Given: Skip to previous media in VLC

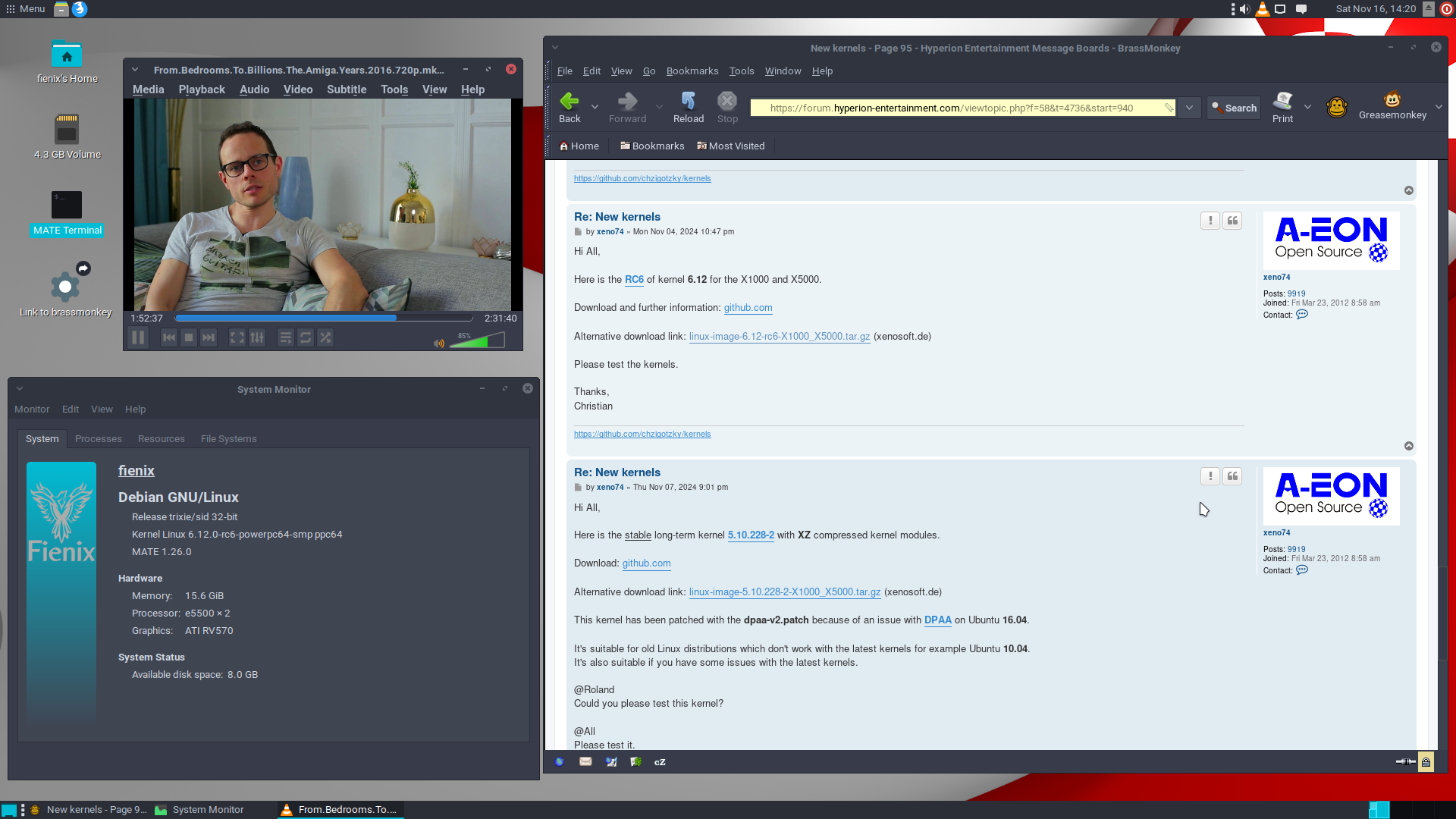Looking at the screenshot, I should tap(169, 338).
